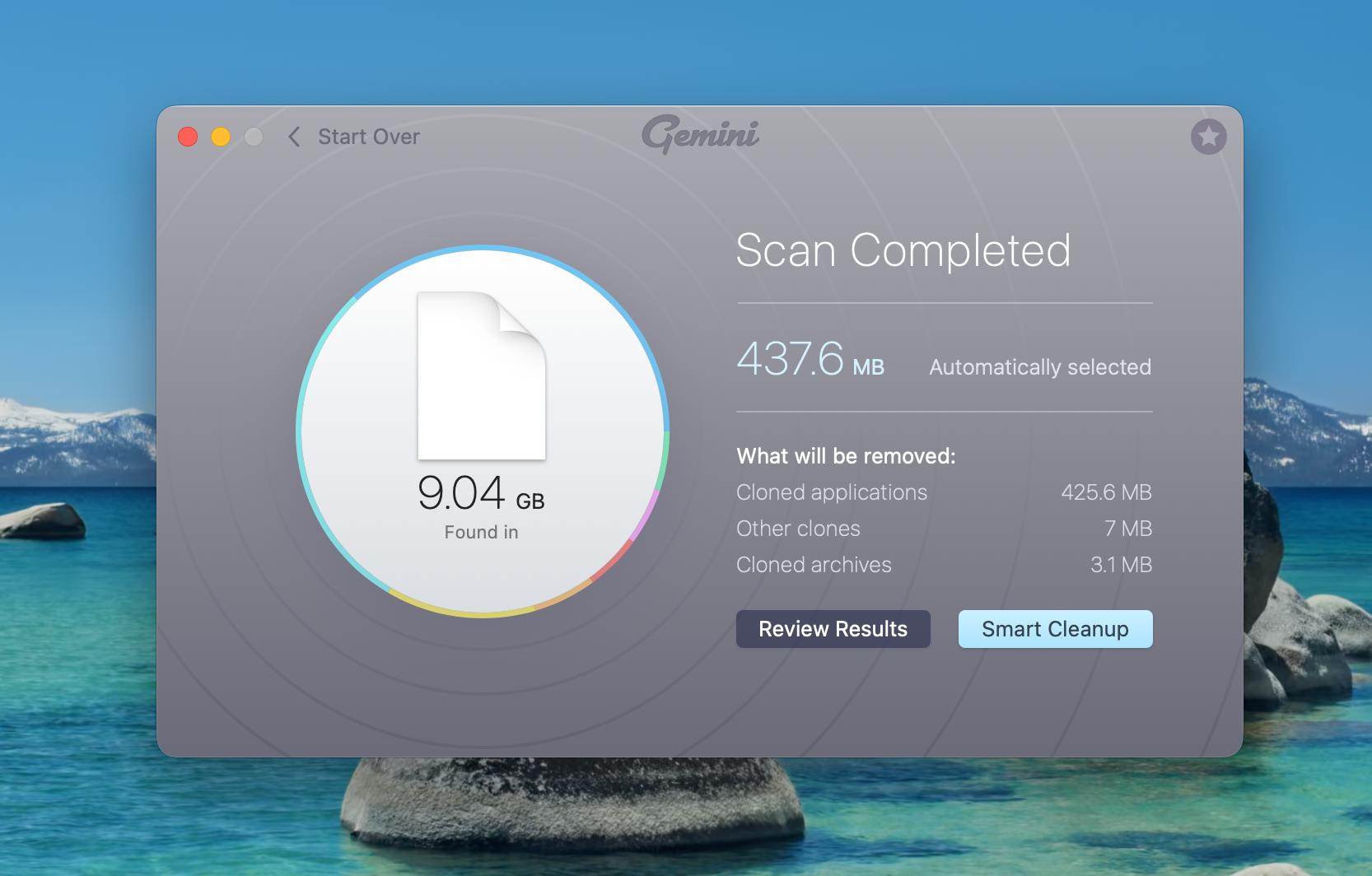Click the 425.6 MB size value

tap(1106, 492)
